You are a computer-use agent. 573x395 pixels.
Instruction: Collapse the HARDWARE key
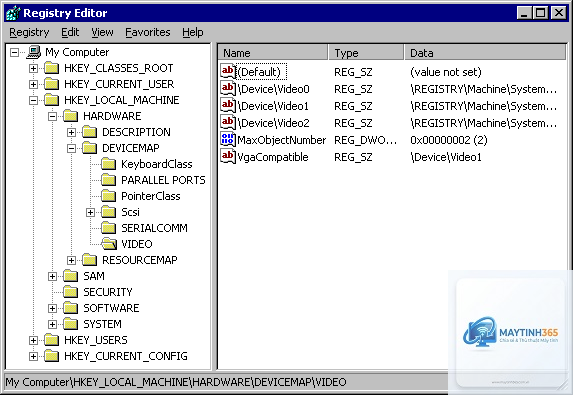(x=52, y=117)
